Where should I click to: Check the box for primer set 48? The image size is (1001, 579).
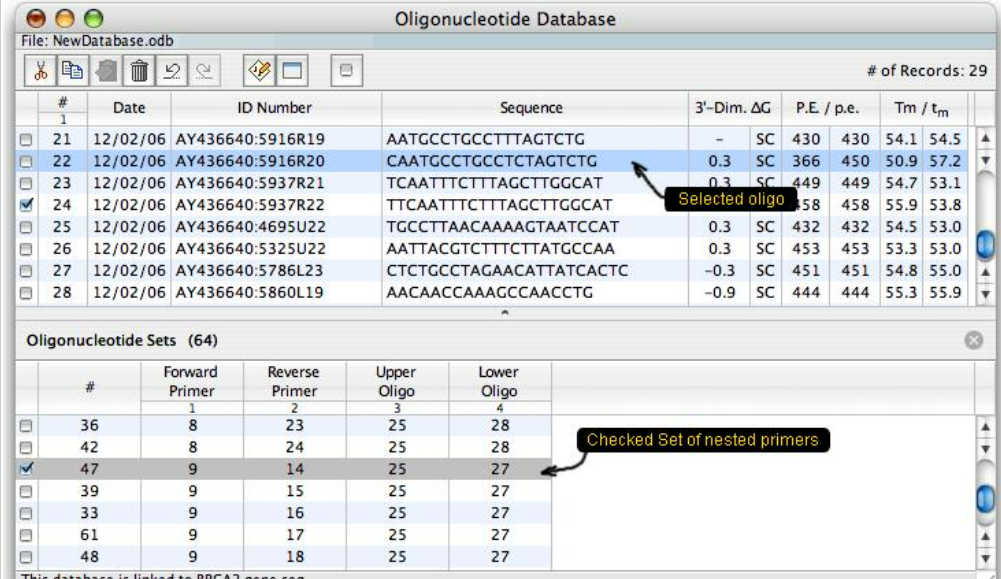pos(26,557)
